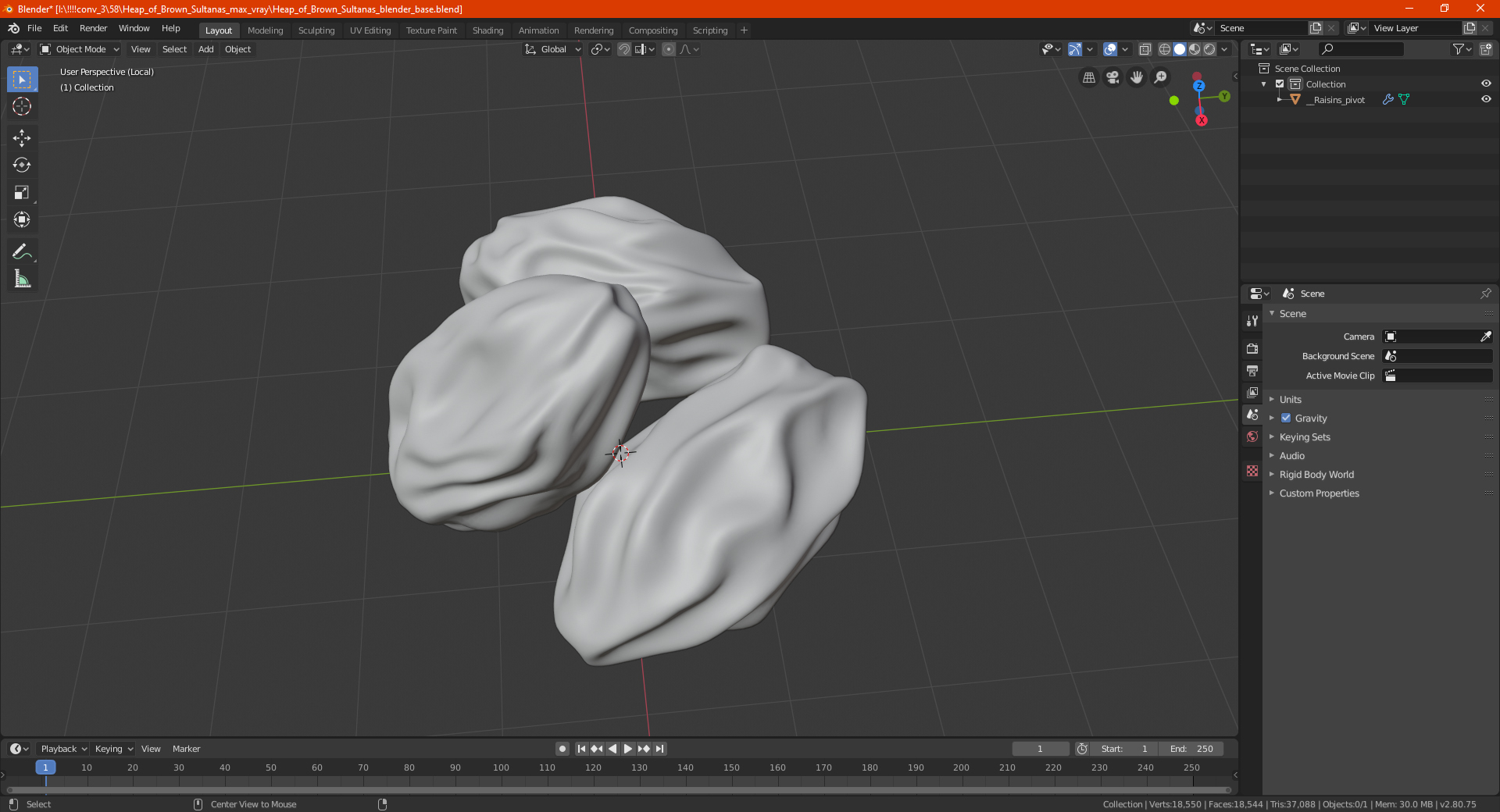
Task: Open the Add menu in viewport header
Action: (x=206, y=49)
